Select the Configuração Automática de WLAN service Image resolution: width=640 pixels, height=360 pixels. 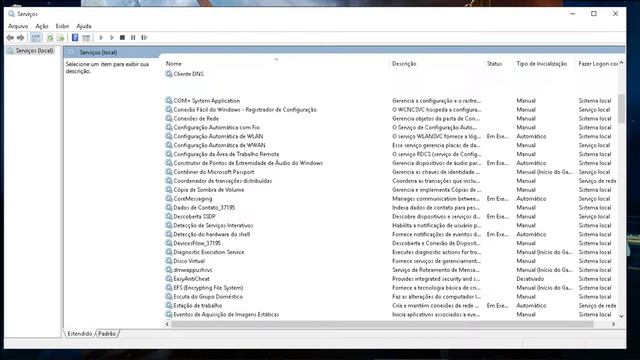click(x=218, y=136)
